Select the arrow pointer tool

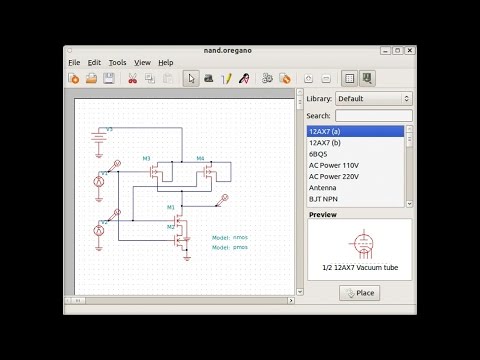(191, 79)
